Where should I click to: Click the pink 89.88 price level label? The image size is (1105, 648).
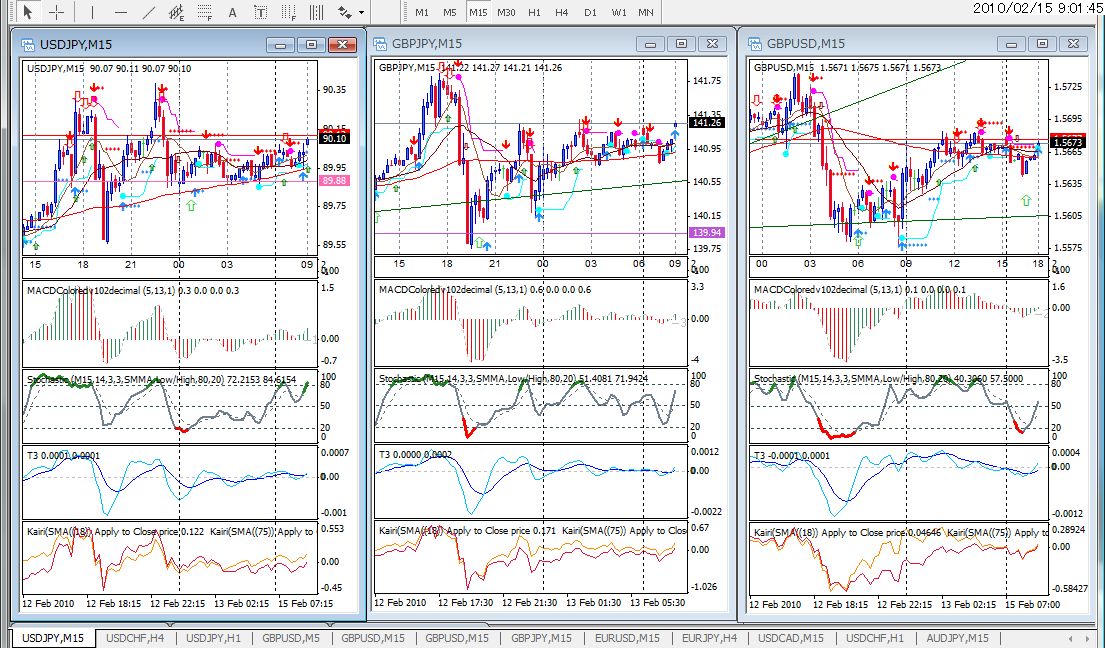coord(334,181)
